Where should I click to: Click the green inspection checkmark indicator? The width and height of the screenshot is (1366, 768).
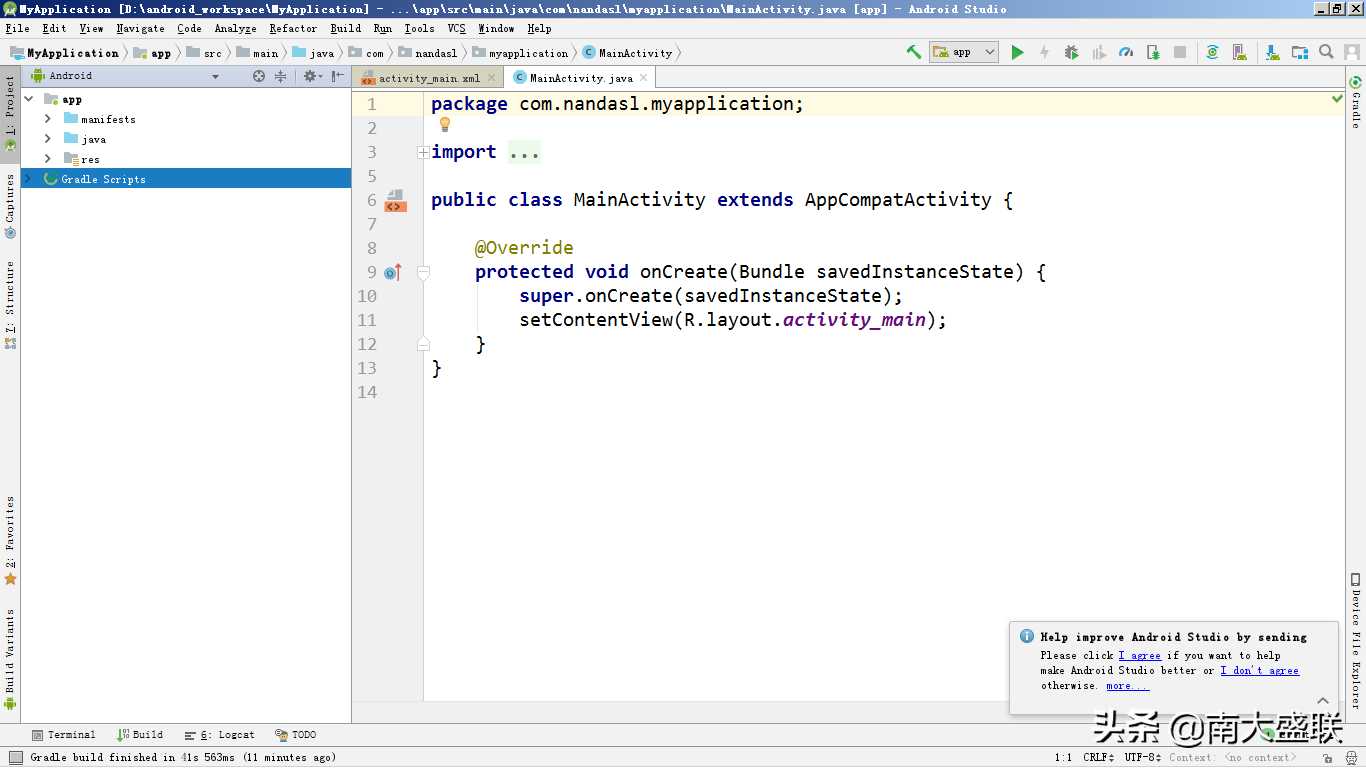(x=1337, y=98)
